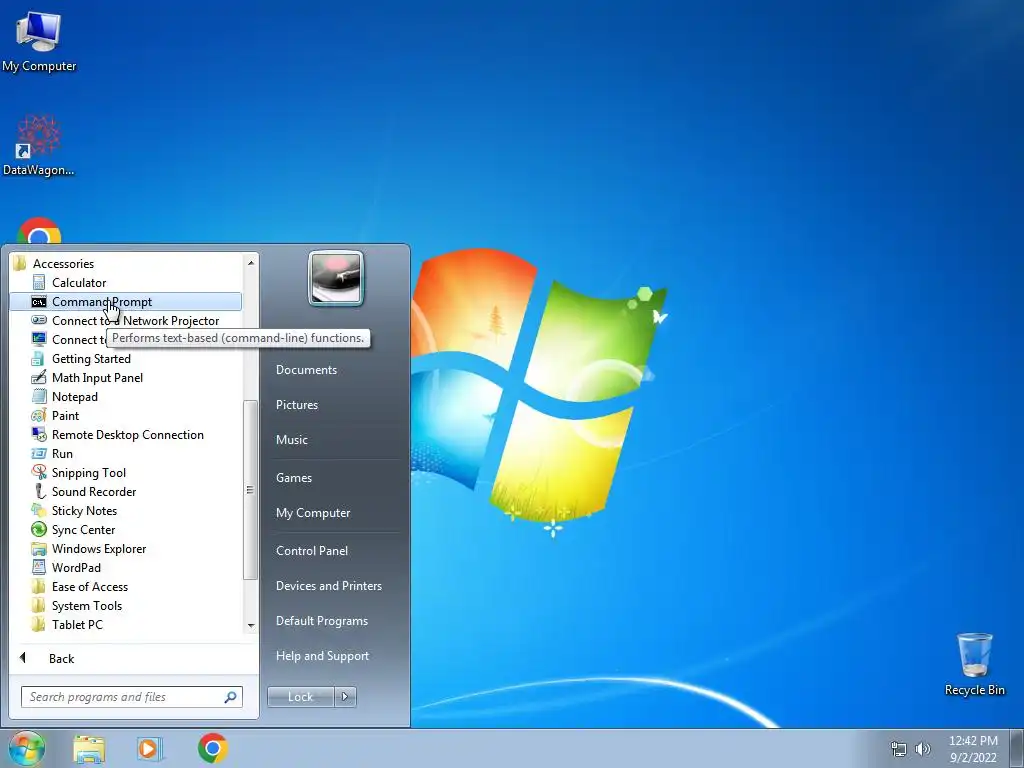Launch WordPad
This screenshot has width=1024, height=768.
tap(125, 568)
